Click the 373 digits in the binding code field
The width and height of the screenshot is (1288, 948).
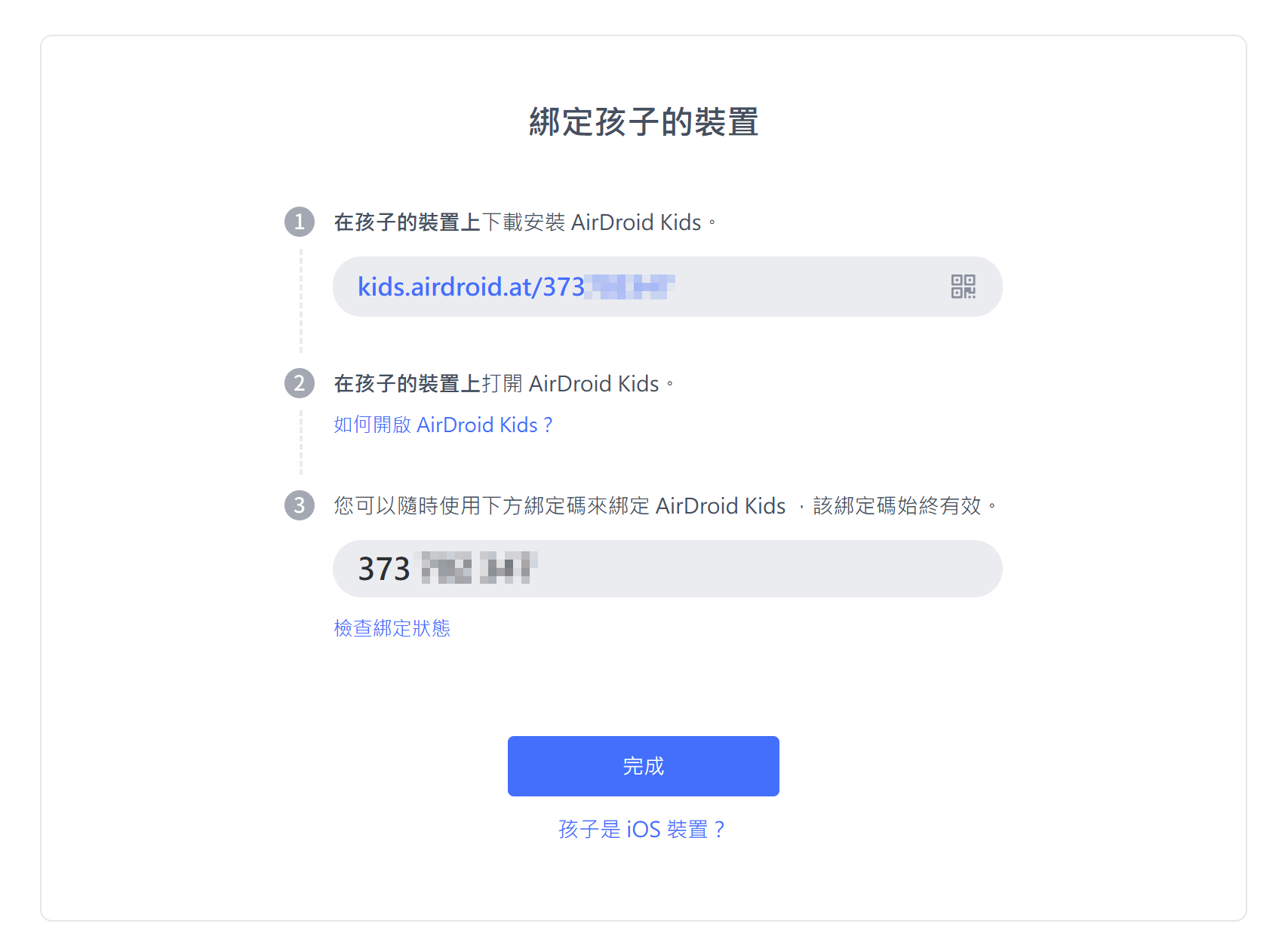pos(383,569)
